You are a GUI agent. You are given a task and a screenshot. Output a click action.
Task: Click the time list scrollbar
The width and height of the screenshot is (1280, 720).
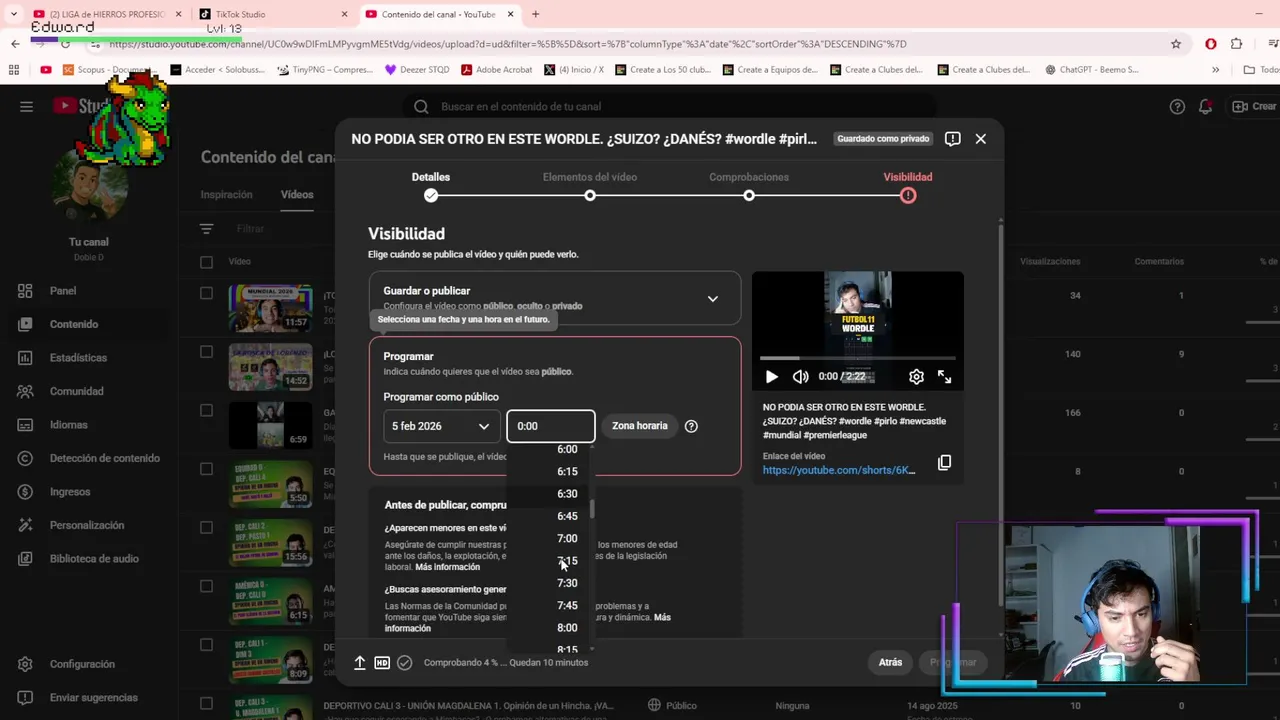(x=593, y=509)
